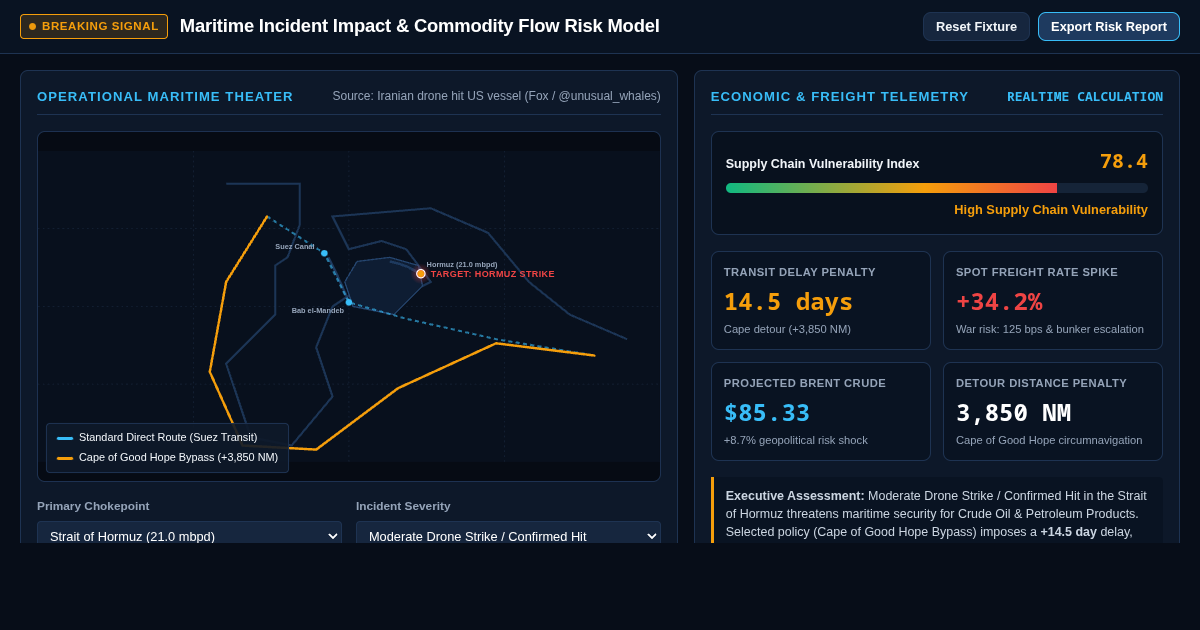Screen dimensions: 1200x630
Task: Click the Transit Delay Penalty card
Action: (x=821, y=300)
